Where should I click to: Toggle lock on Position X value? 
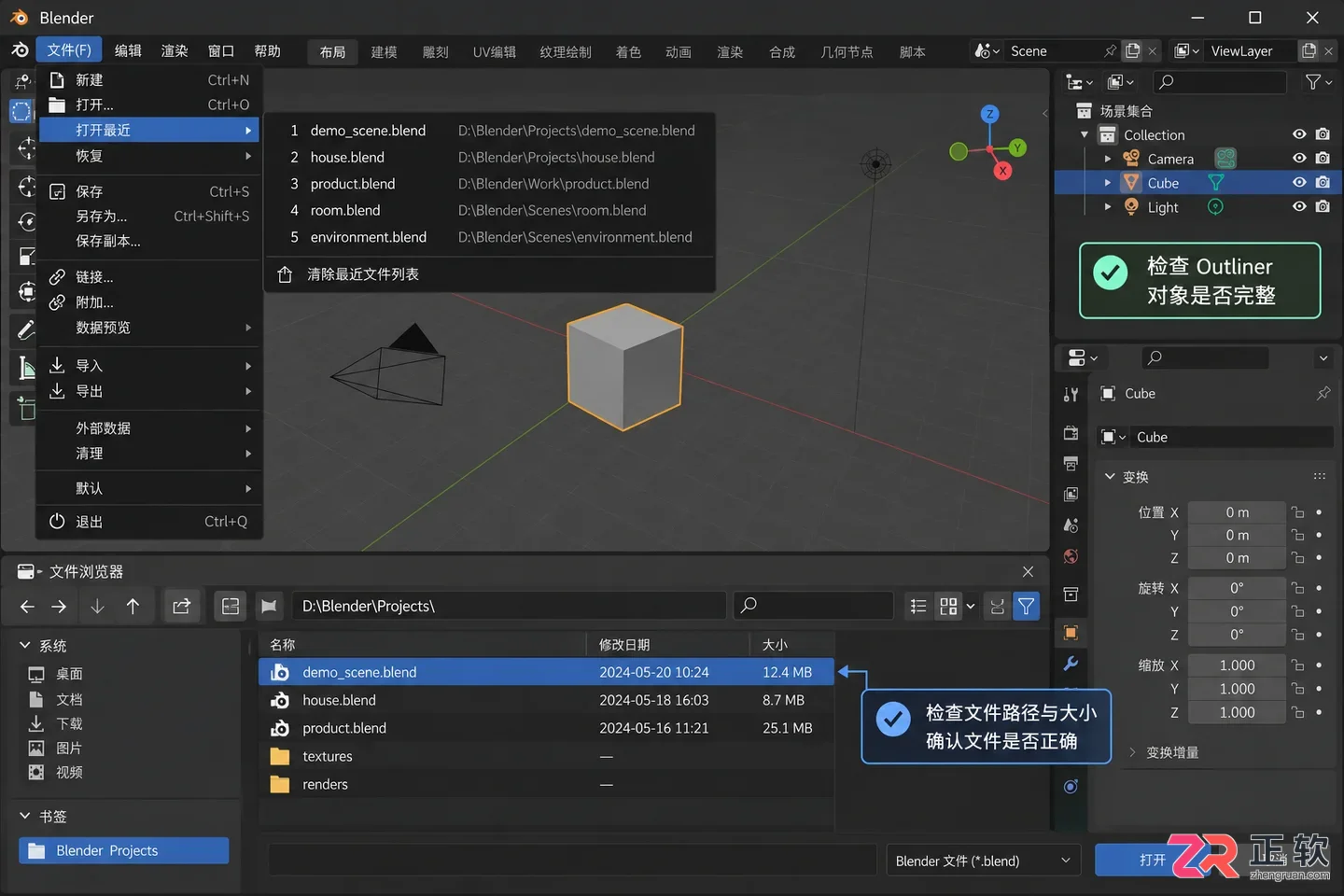(x=1297, y=512)
